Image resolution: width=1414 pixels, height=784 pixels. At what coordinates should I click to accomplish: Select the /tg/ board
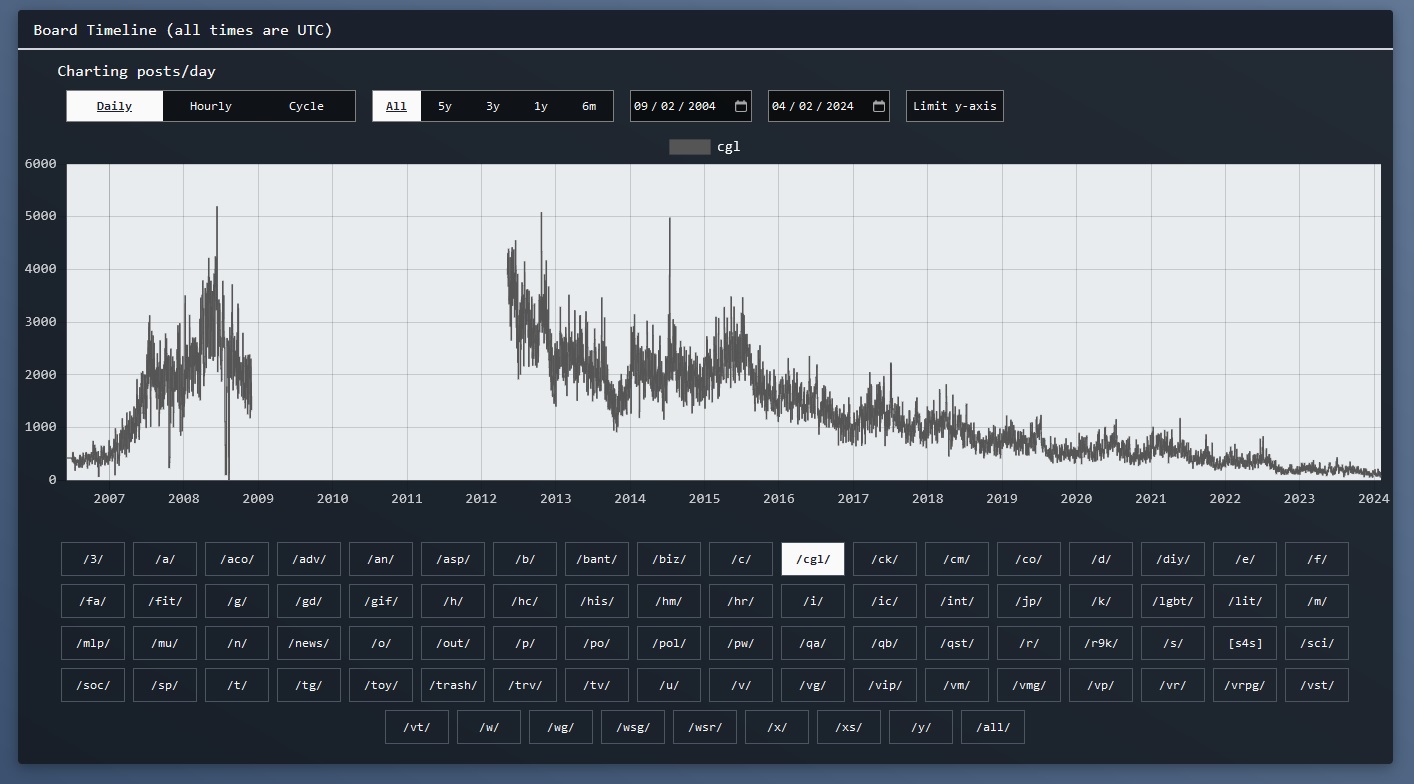[x=309, y=685]
